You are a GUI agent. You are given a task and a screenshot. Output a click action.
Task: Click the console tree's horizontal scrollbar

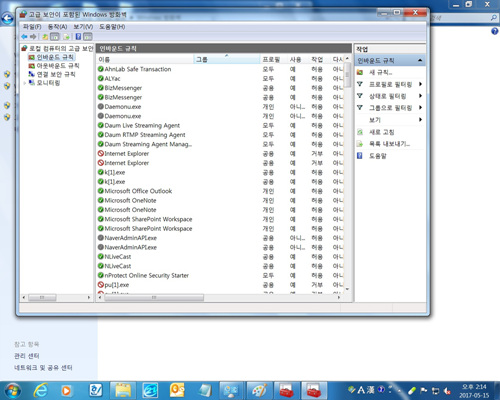[x=42, y=297]
